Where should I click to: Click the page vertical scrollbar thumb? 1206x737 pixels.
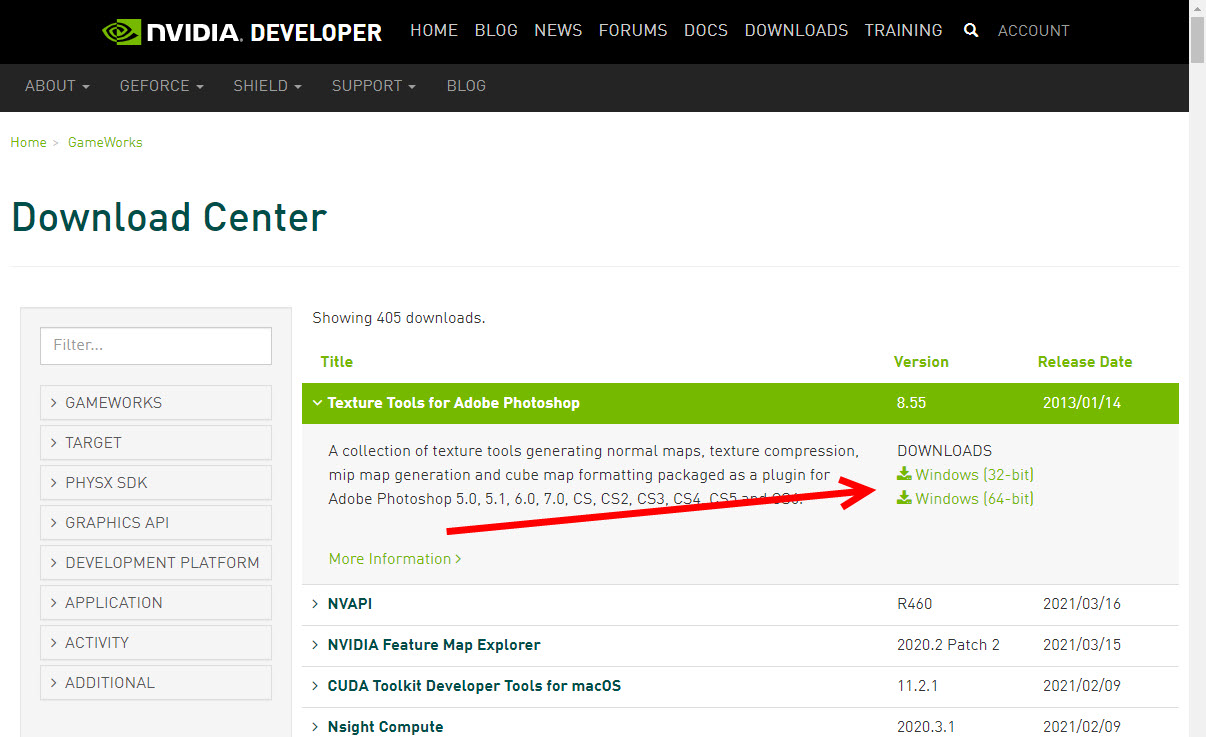point(1197,40)
